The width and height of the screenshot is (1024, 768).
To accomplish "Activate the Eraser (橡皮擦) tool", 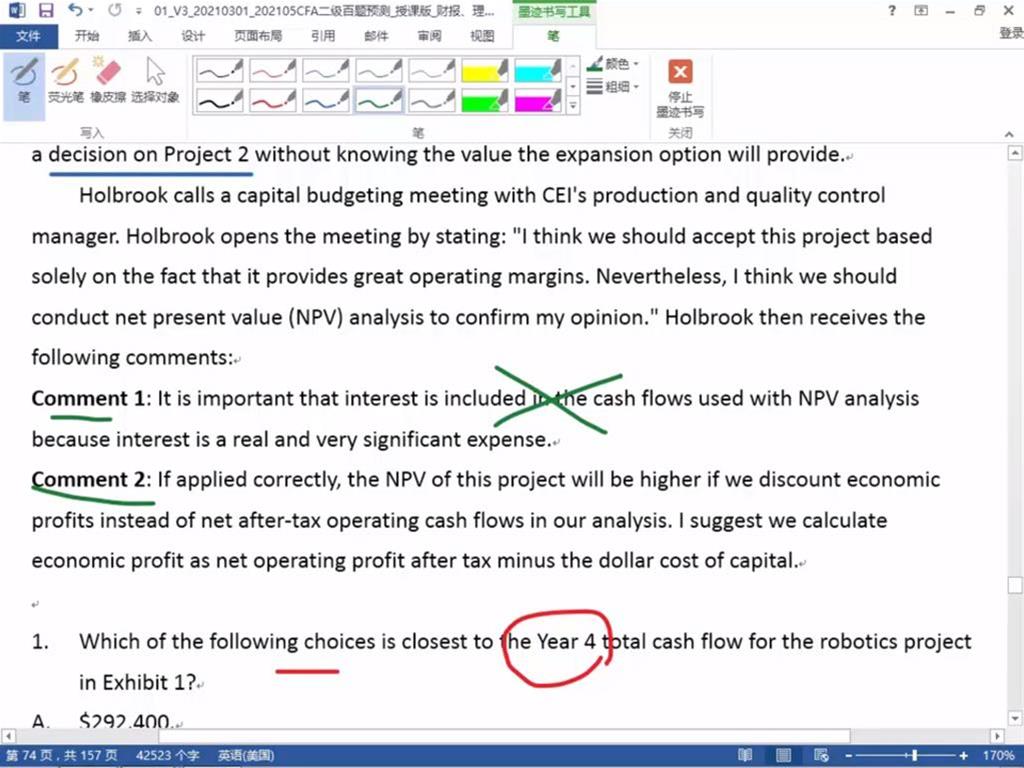I will click(x=106, y=80).
